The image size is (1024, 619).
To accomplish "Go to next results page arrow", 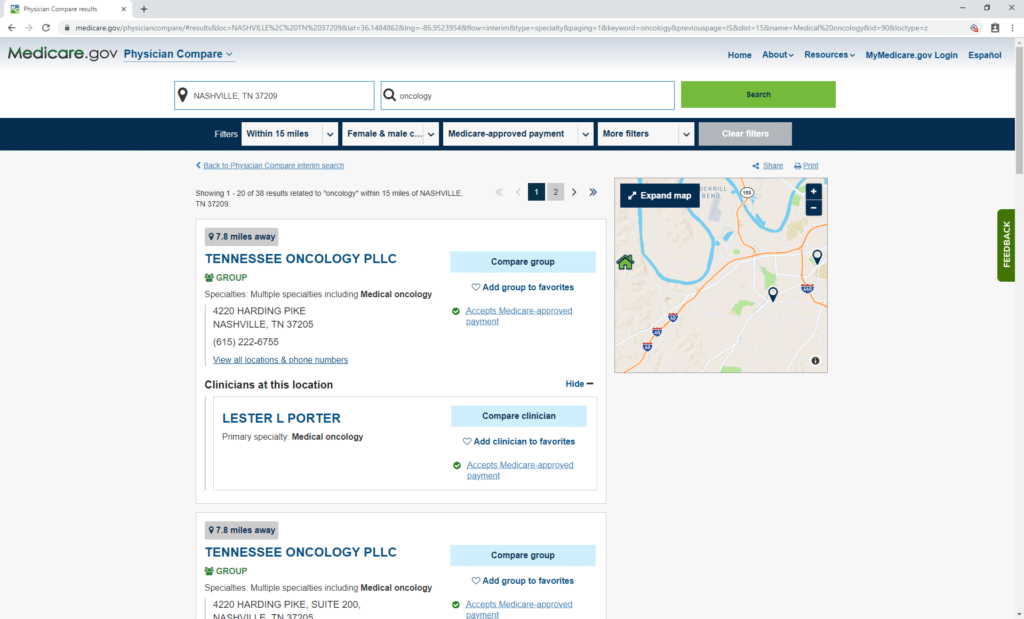I will click(574, 192).
